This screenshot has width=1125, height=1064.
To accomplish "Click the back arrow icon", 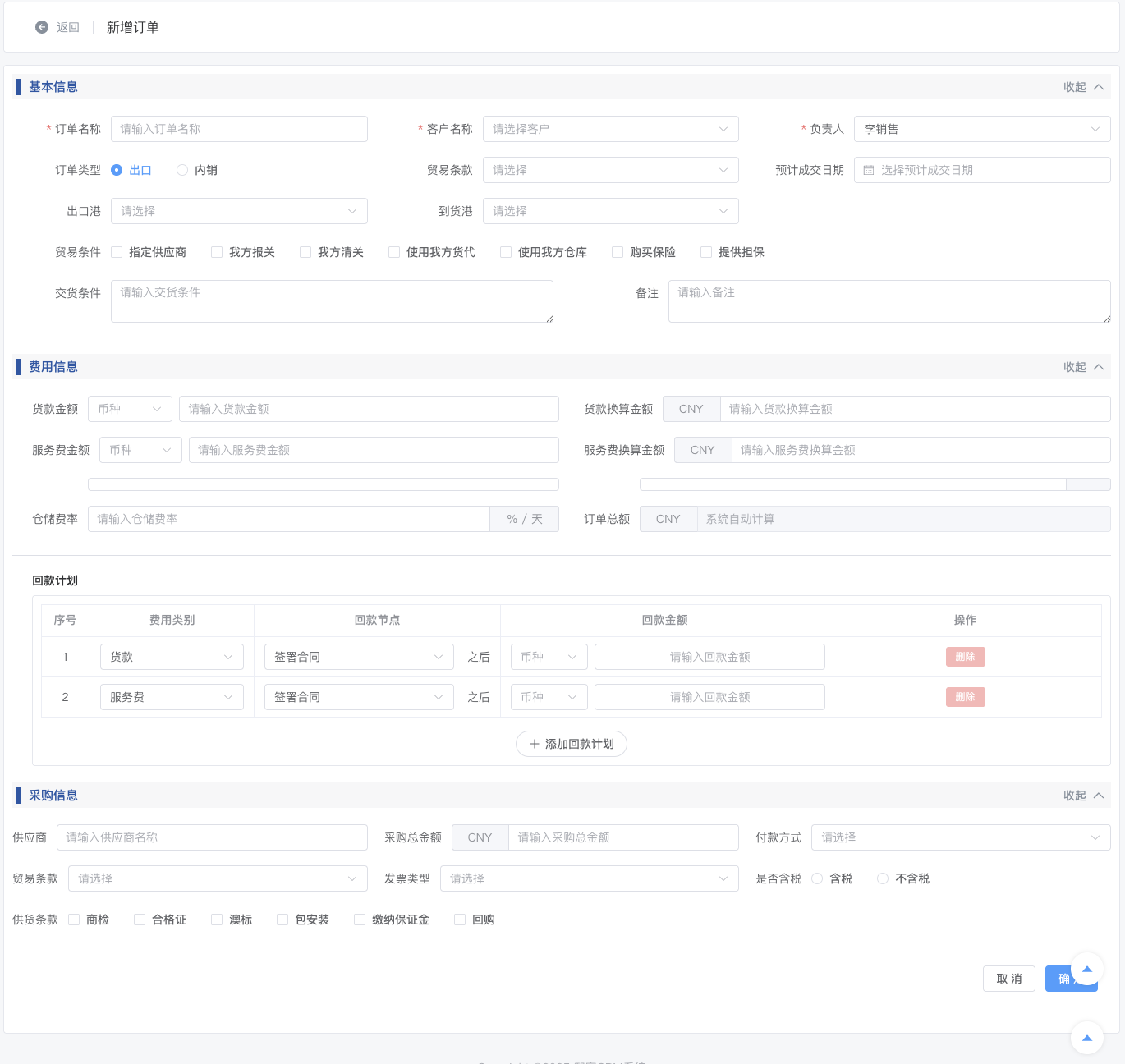I will coord(42,27).
